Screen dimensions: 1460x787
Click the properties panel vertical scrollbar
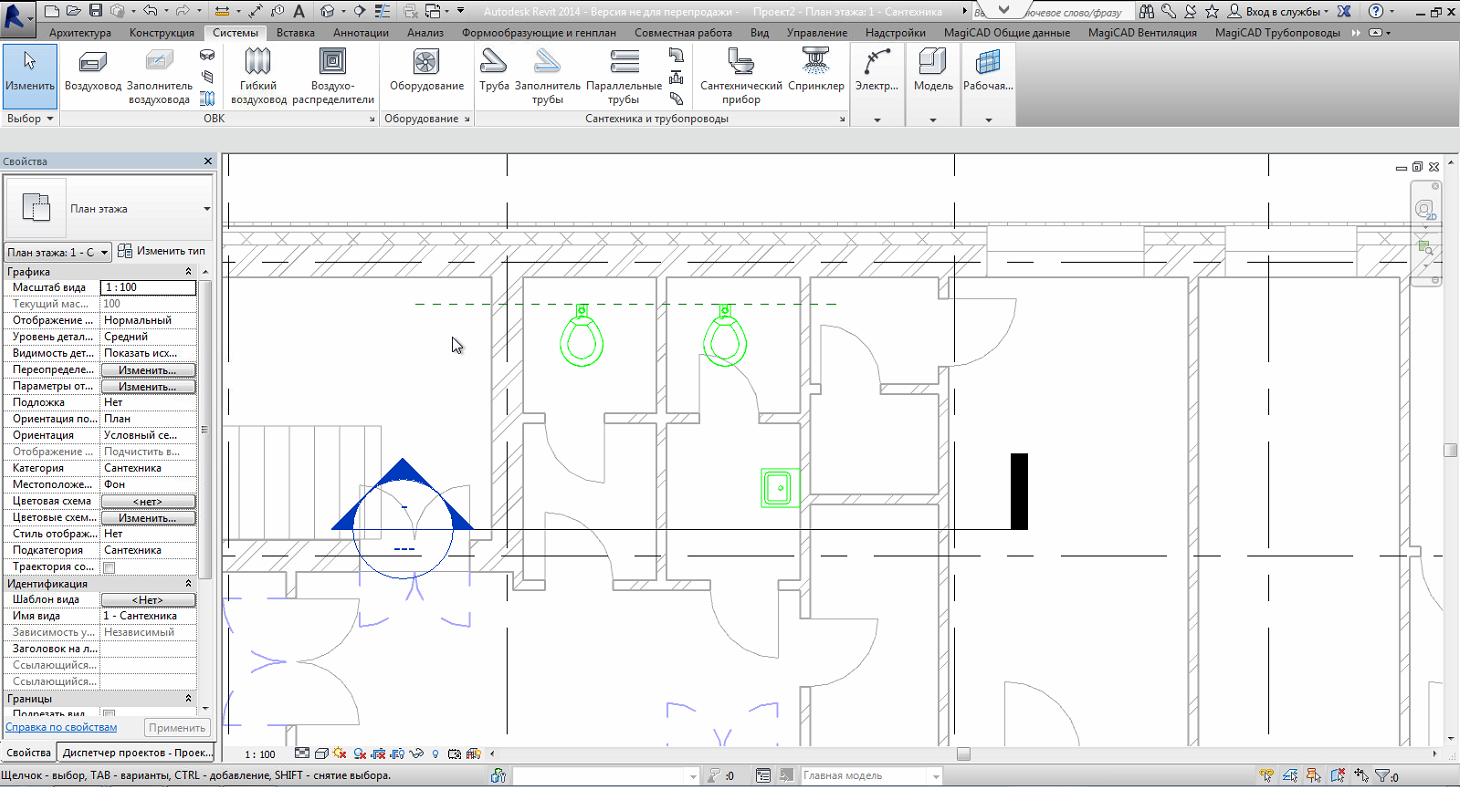tap(205, 430)
